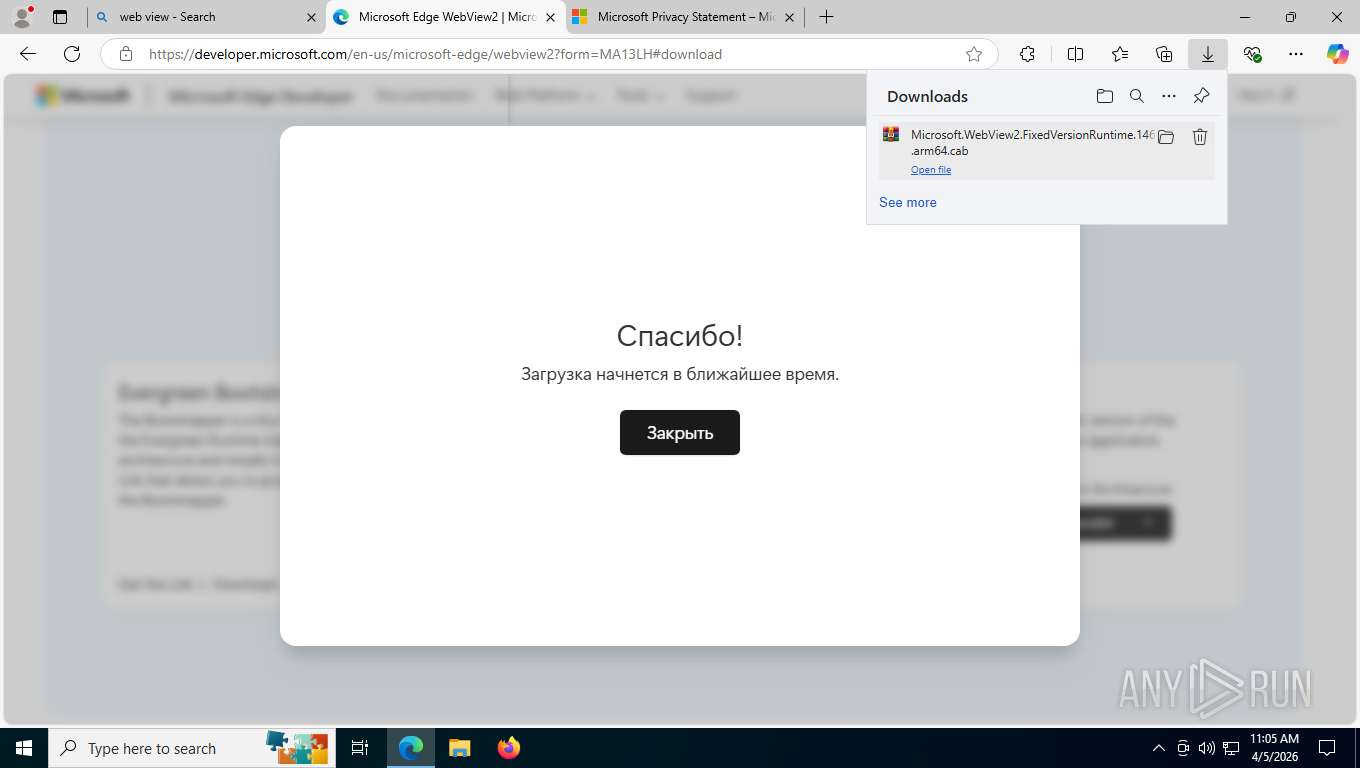Launch Firefox from the taskbar
Viewport: 1360px width, 768px height.
click(x=509, y=748)
